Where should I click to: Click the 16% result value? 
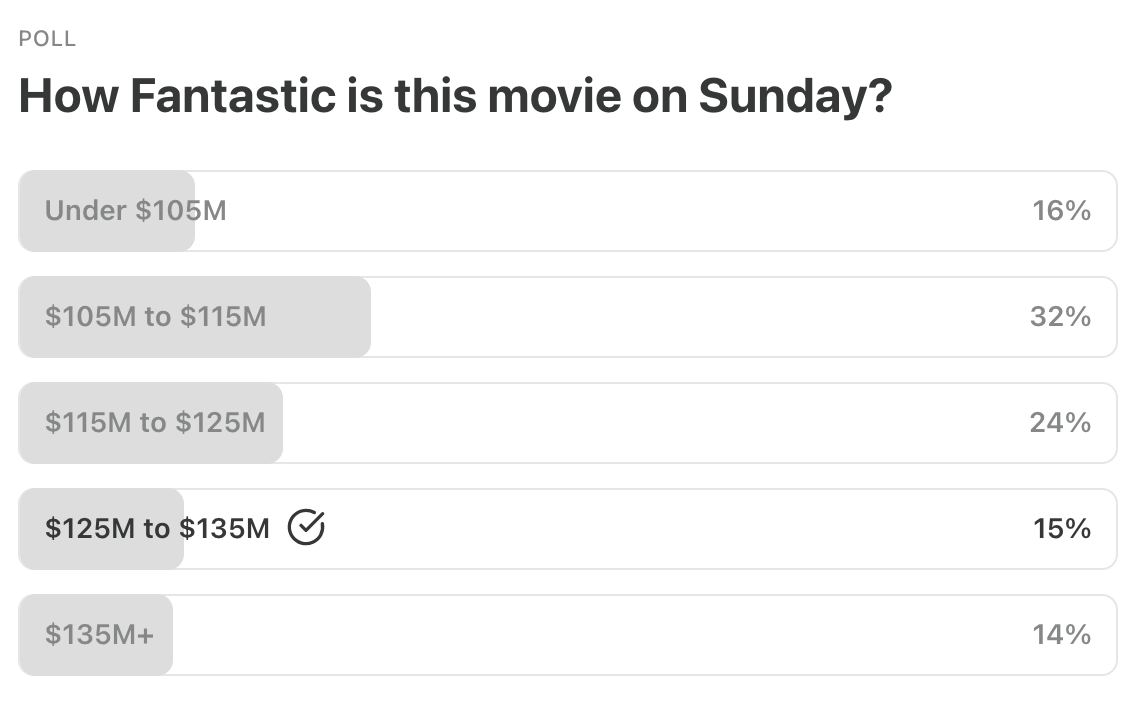coord(1061,211)
